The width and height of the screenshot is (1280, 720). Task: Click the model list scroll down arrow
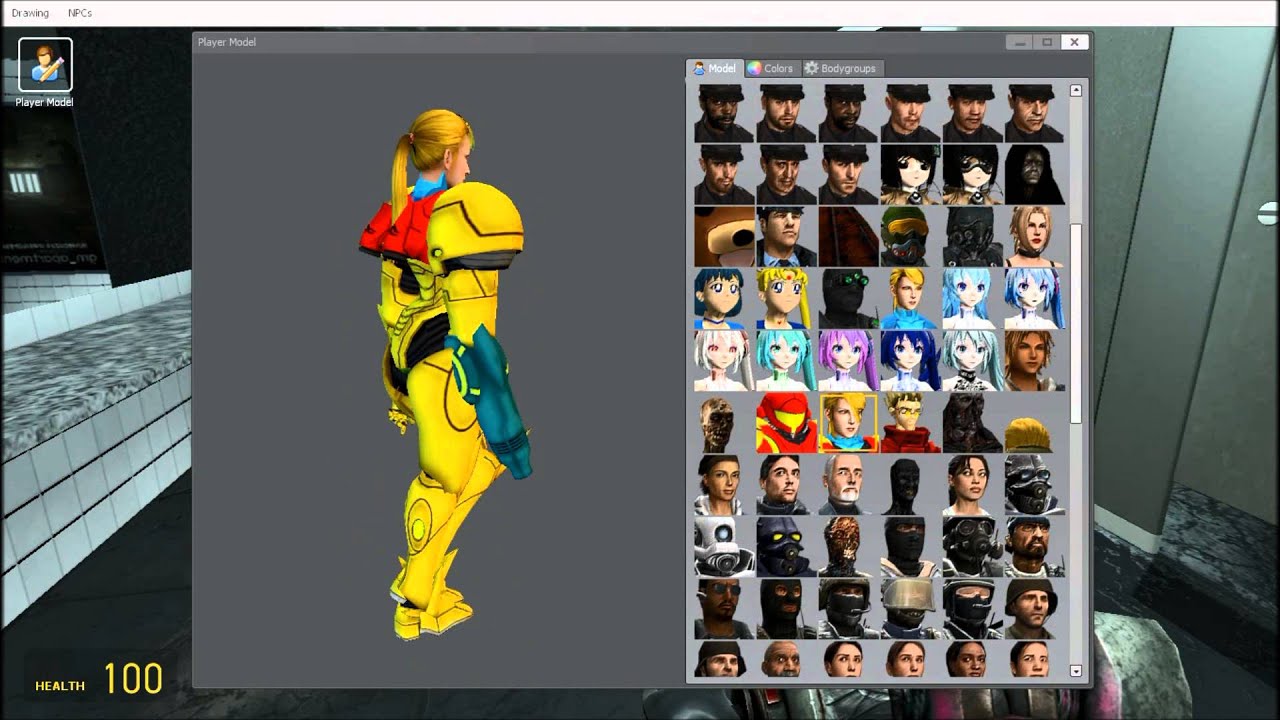click(1076, 671)
